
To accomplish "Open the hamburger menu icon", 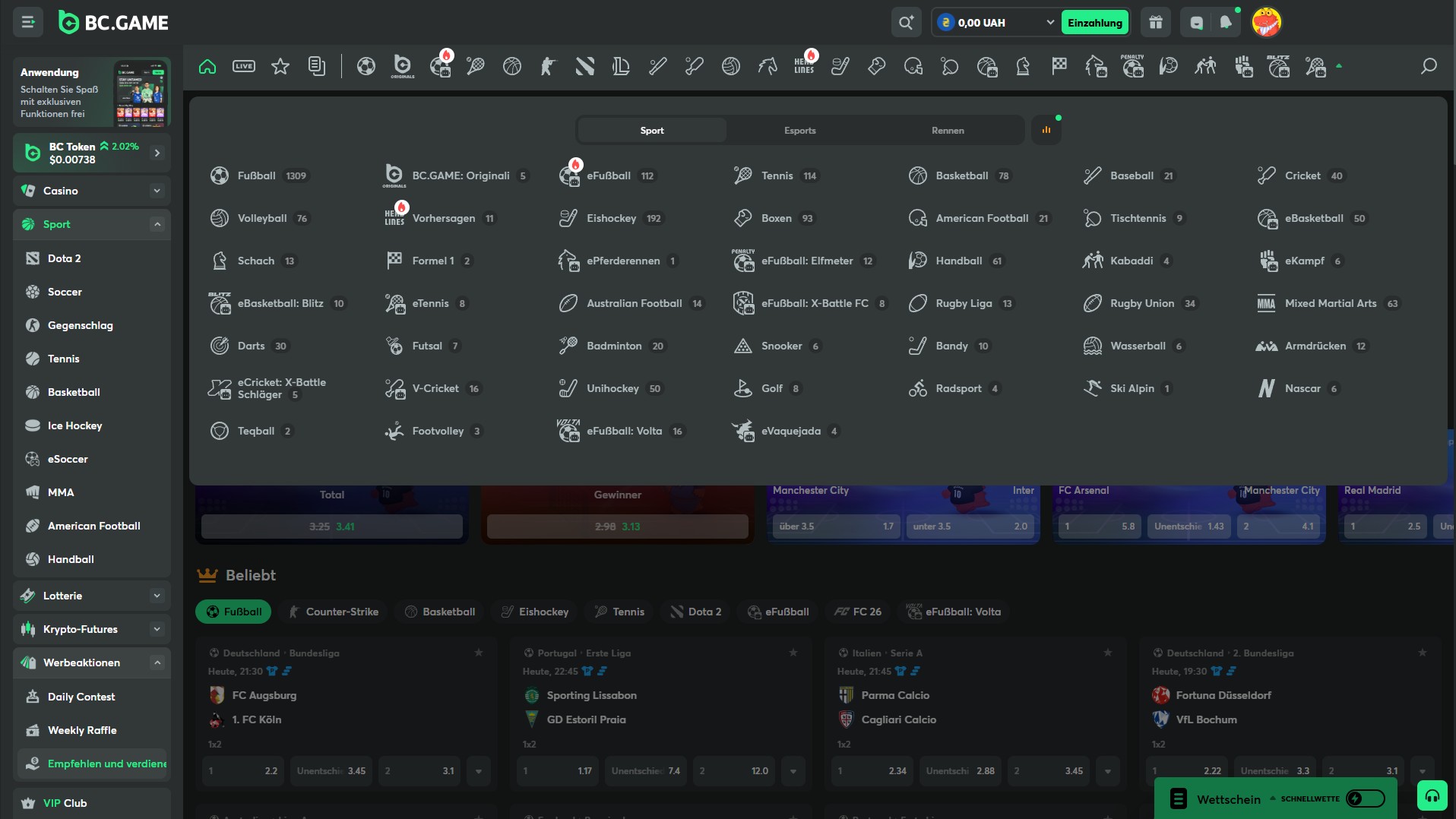I will point(28,23).
